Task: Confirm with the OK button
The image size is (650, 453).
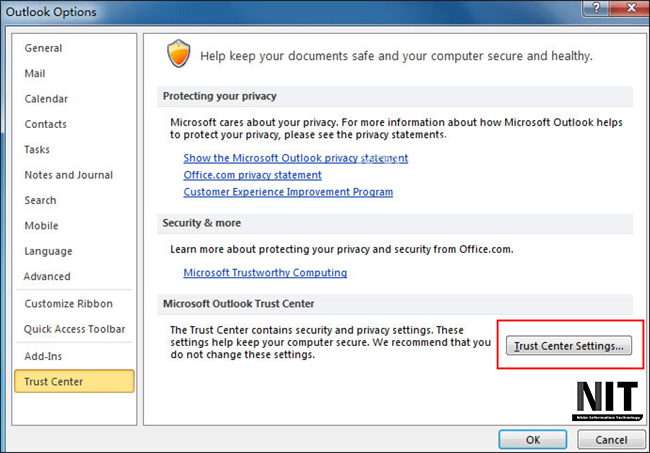Action: click(x=533, y=440)
